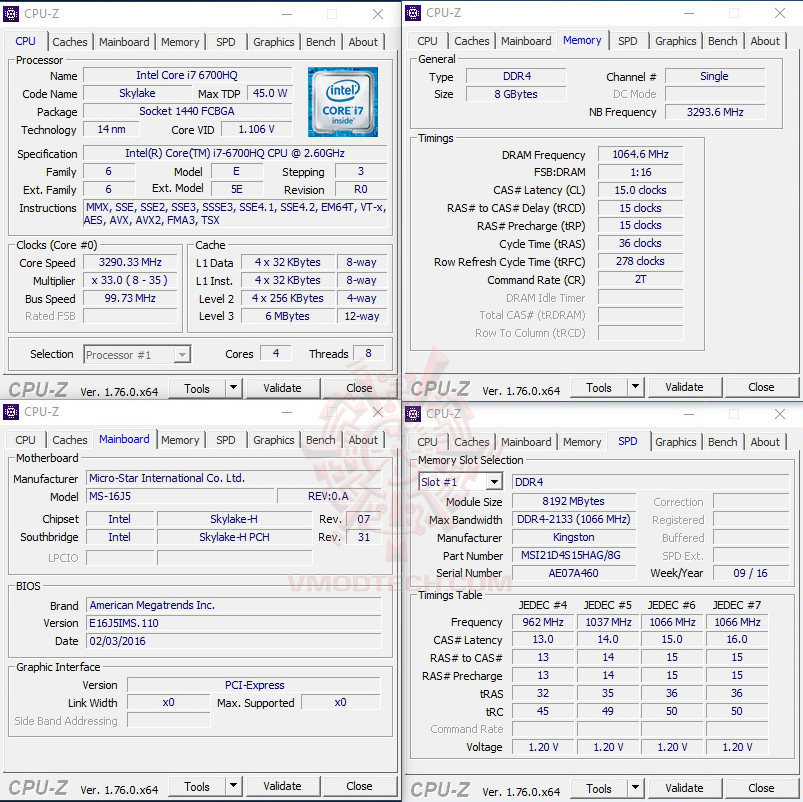Click the CPU-Z icon on the Mainboard window

coord(12,412)
